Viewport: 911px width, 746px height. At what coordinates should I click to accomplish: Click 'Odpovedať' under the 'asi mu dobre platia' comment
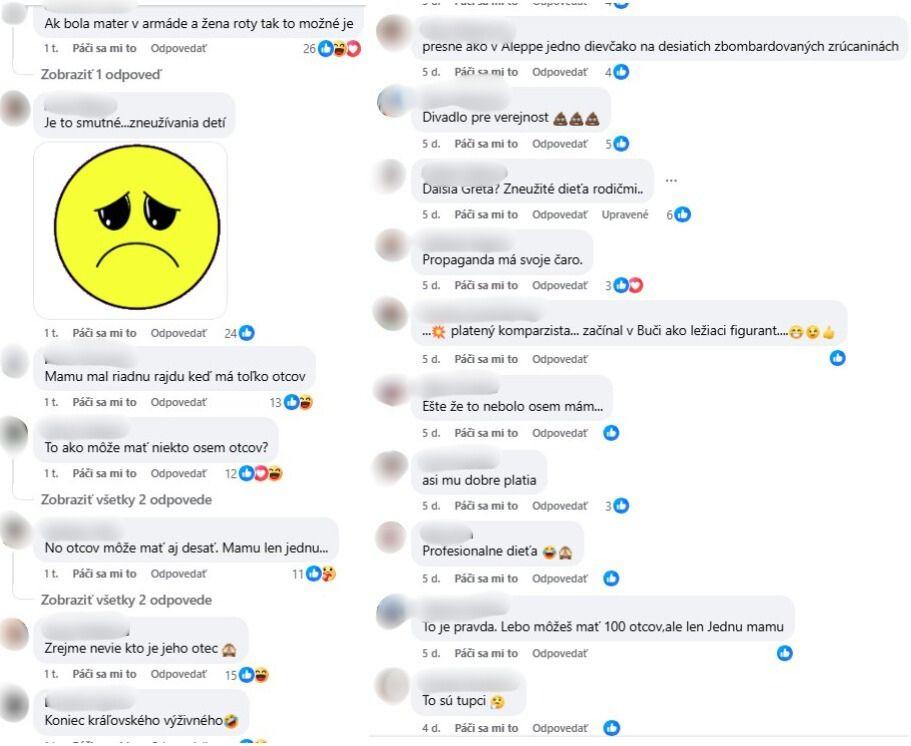559,506
